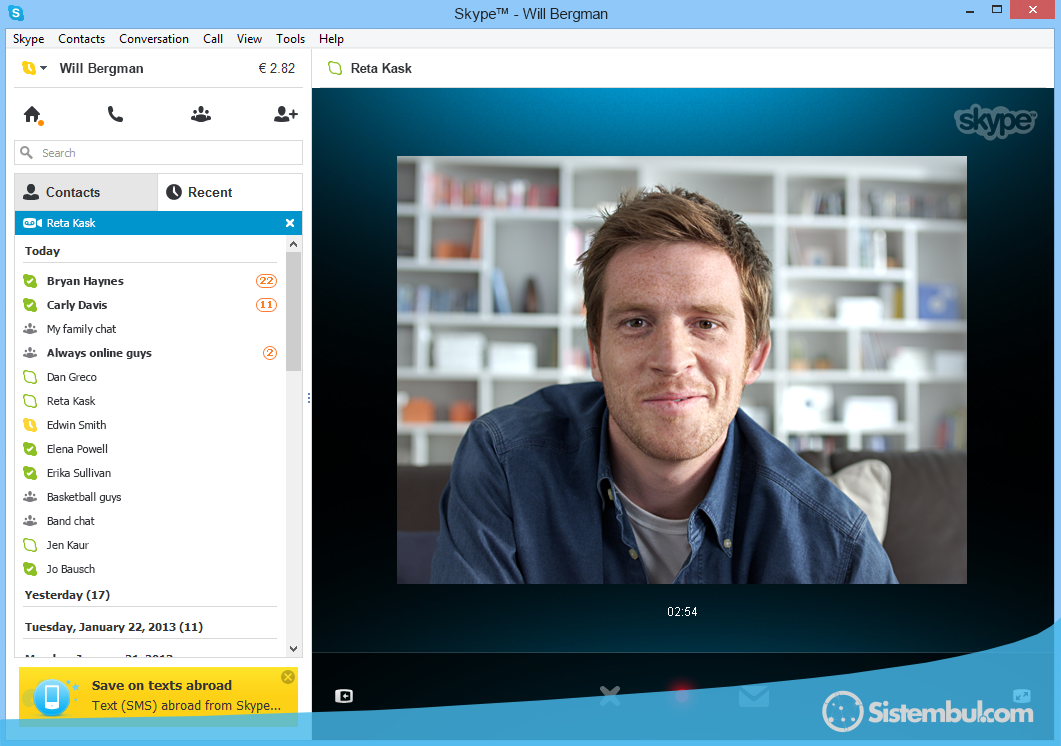Click Edwin Smith away status icon
Image resolution: width=1061 pixels, height=746 pixels.
click(x=30, y=425)
